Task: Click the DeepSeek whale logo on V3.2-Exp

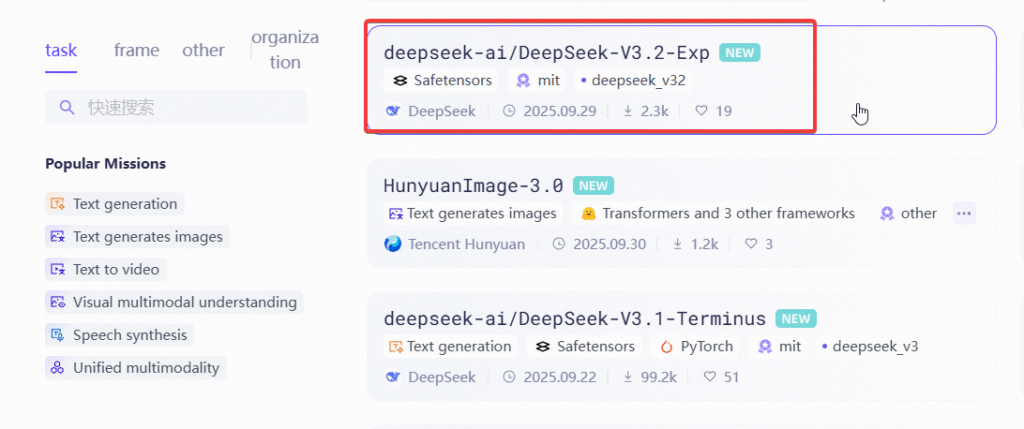Action: [393, 111]
